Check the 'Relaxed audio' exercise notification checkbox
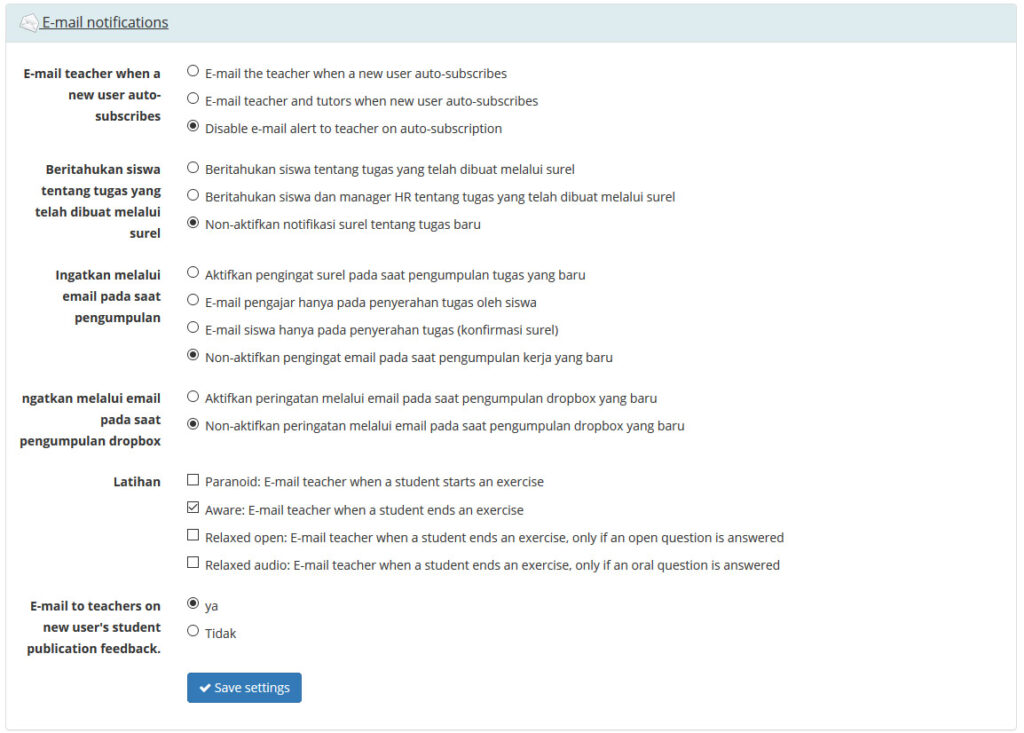 click(x=190, y=562)
